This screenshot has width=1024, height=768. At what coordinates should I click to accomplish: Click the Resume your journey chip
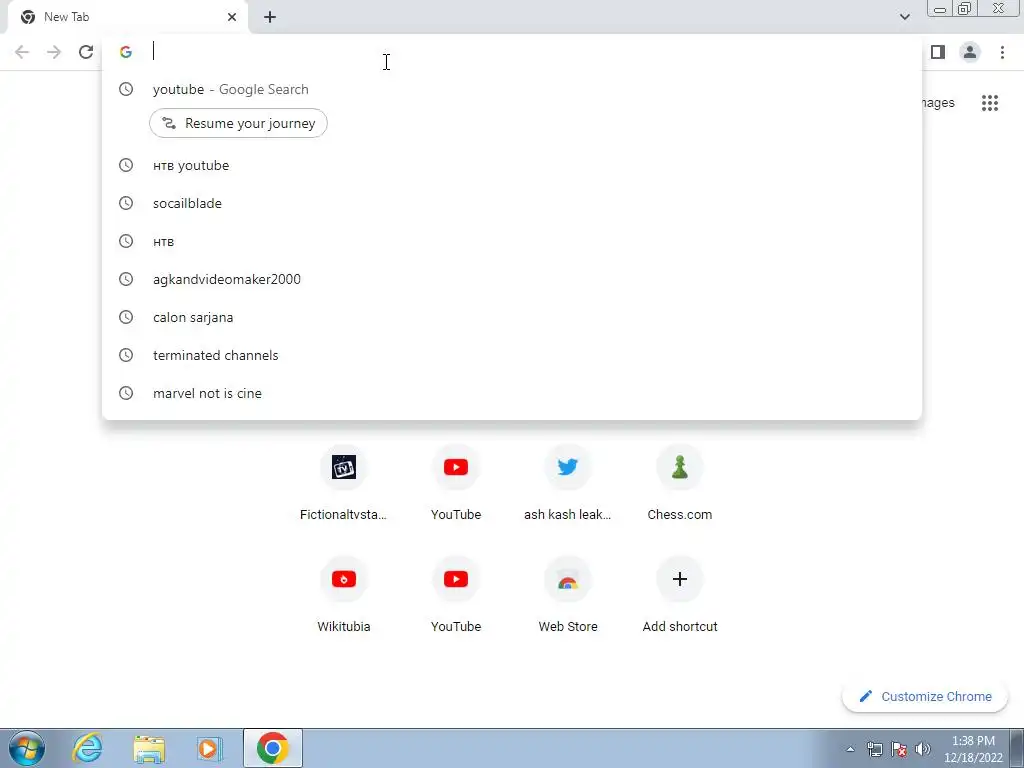click(x=238, y=123)
